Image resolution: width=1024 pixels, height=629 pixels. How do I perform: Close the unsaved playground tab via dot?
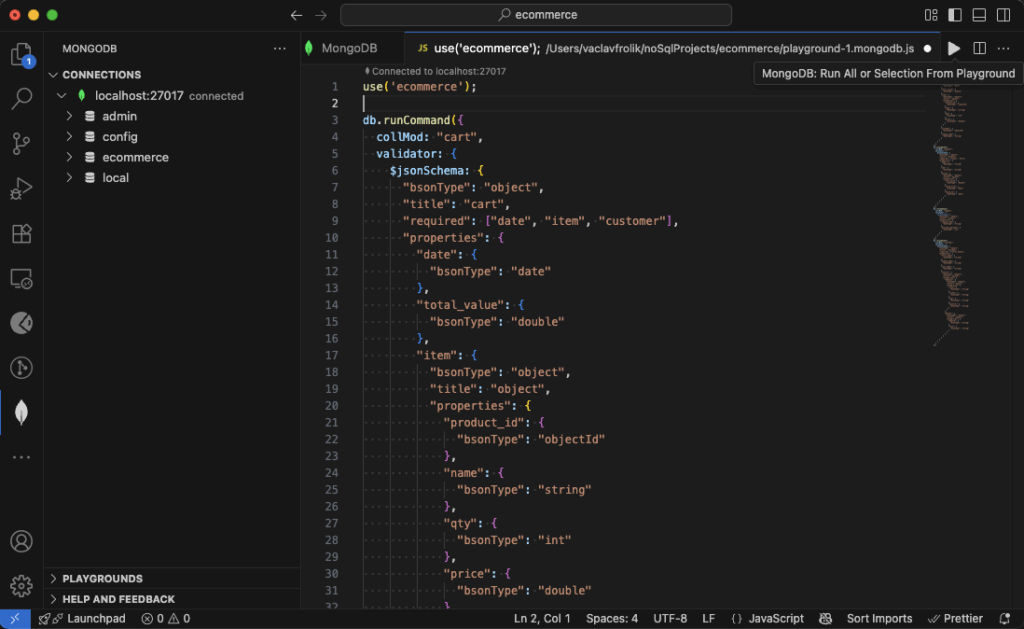point(927,48)
